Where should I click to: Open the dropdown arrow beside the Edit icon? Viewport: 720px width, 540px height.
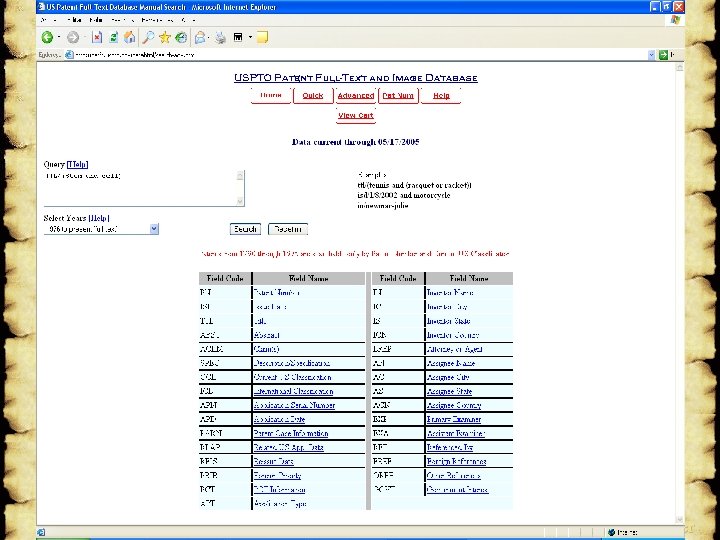coord(250,37)
